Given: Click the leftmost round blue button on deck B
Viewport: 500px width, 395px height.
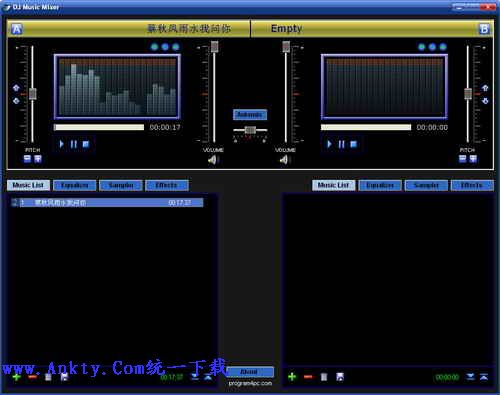Looking at the screenshot, I should (x=422, y=47).
